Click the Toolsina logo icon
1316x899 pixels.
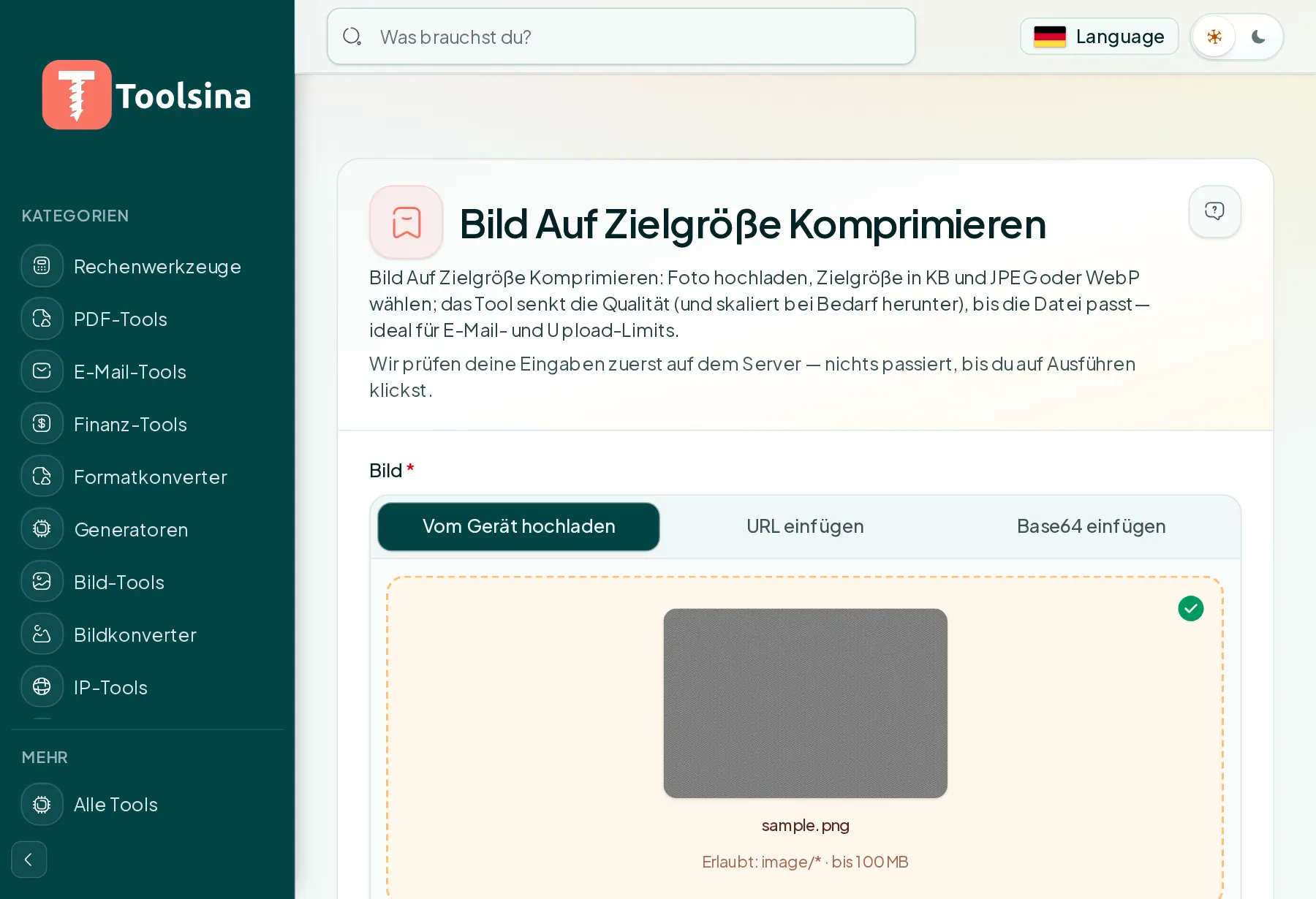coord(77,95)
